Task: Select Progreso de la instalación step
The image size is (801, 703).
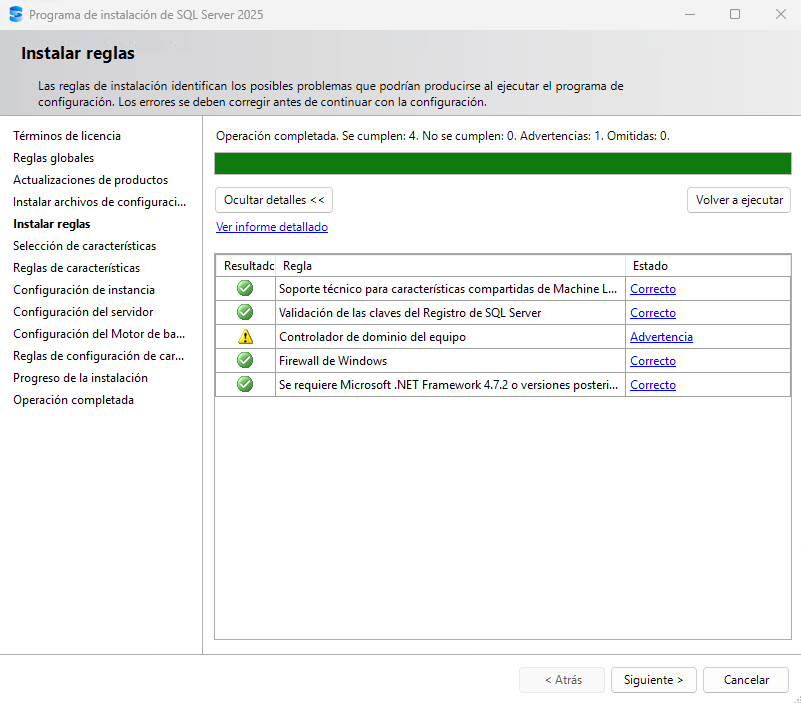Action: 80,378
